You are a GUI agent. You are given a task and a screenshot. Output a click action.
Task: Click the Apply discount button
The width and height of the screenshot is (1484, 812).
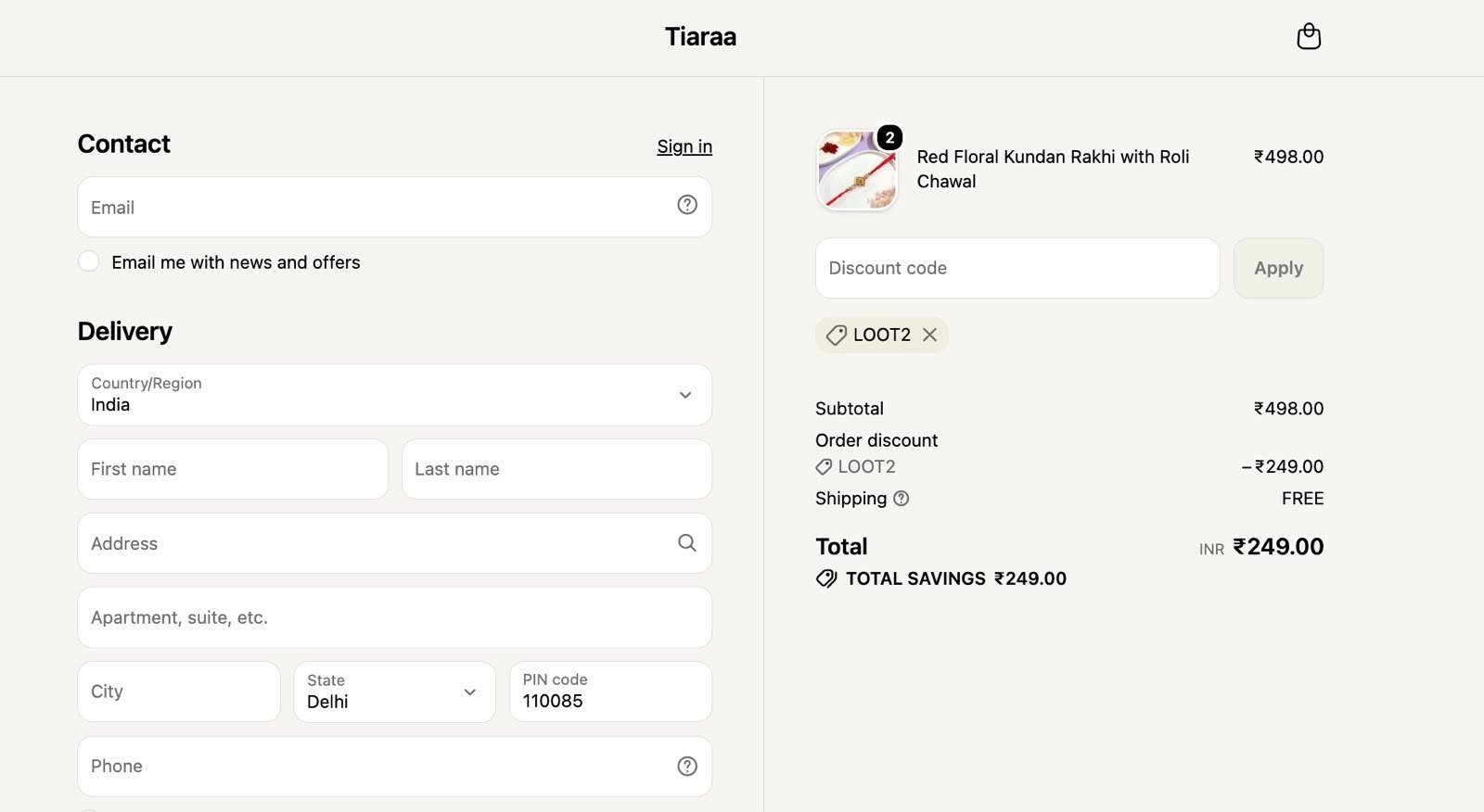pyautogui.click(x=1278, y=268)
